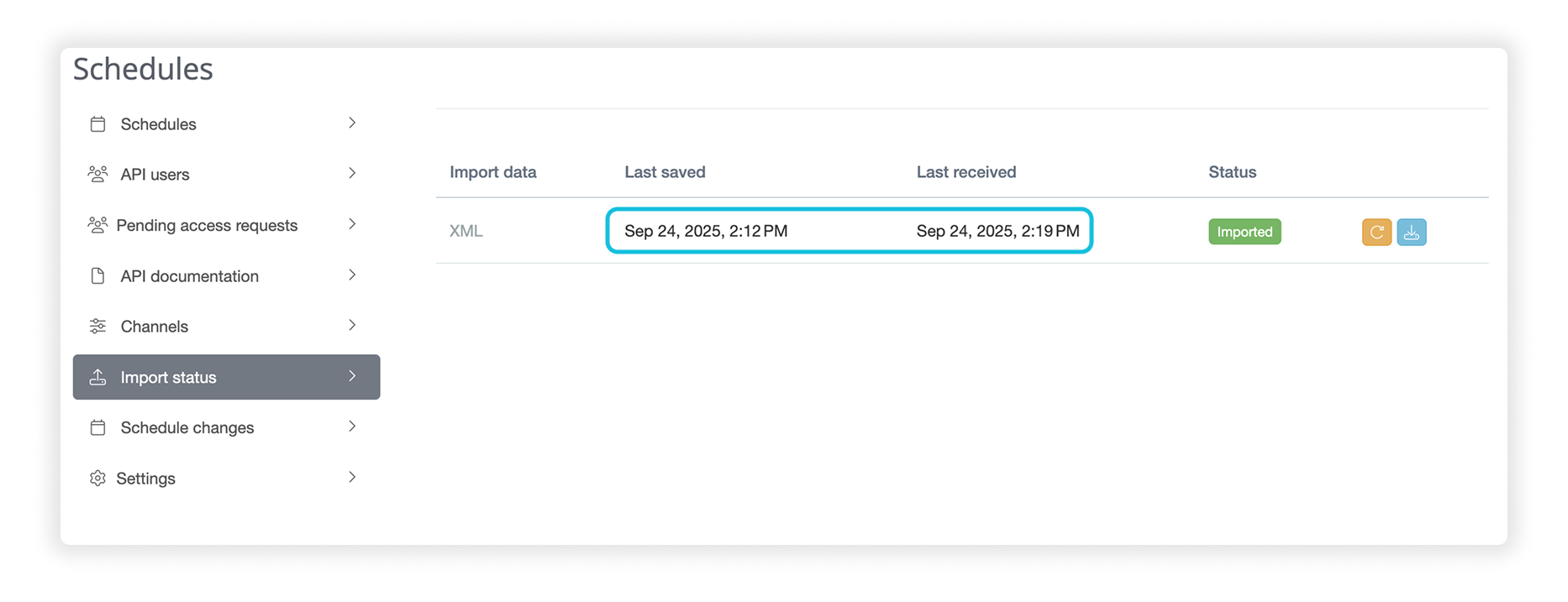
Task: Click the blue download import icon
Action: (x=1412, y=232)
